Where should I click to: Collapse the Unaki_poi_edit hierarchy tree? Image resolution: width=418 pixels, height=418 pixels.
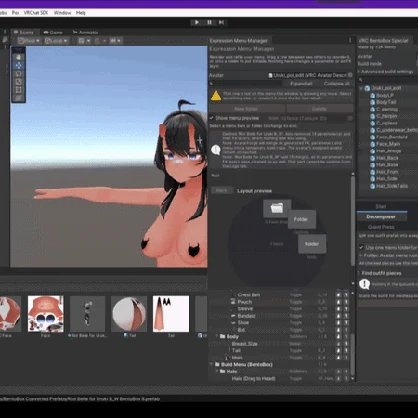click(x=361, y=88)
